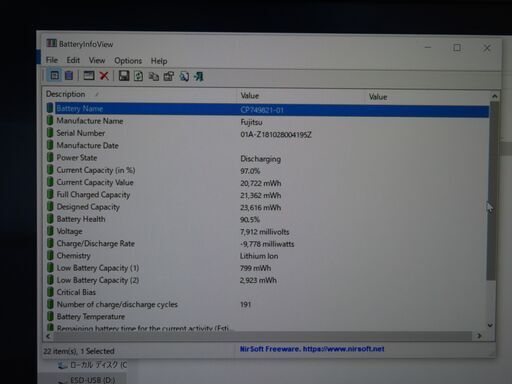
Task: Click the vertical scrollbar up arrow
Action: point(495,96)
